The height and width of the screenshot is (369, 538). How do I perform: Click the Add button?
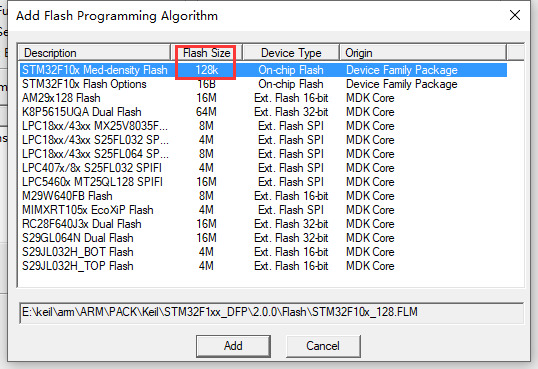point(233,346)
